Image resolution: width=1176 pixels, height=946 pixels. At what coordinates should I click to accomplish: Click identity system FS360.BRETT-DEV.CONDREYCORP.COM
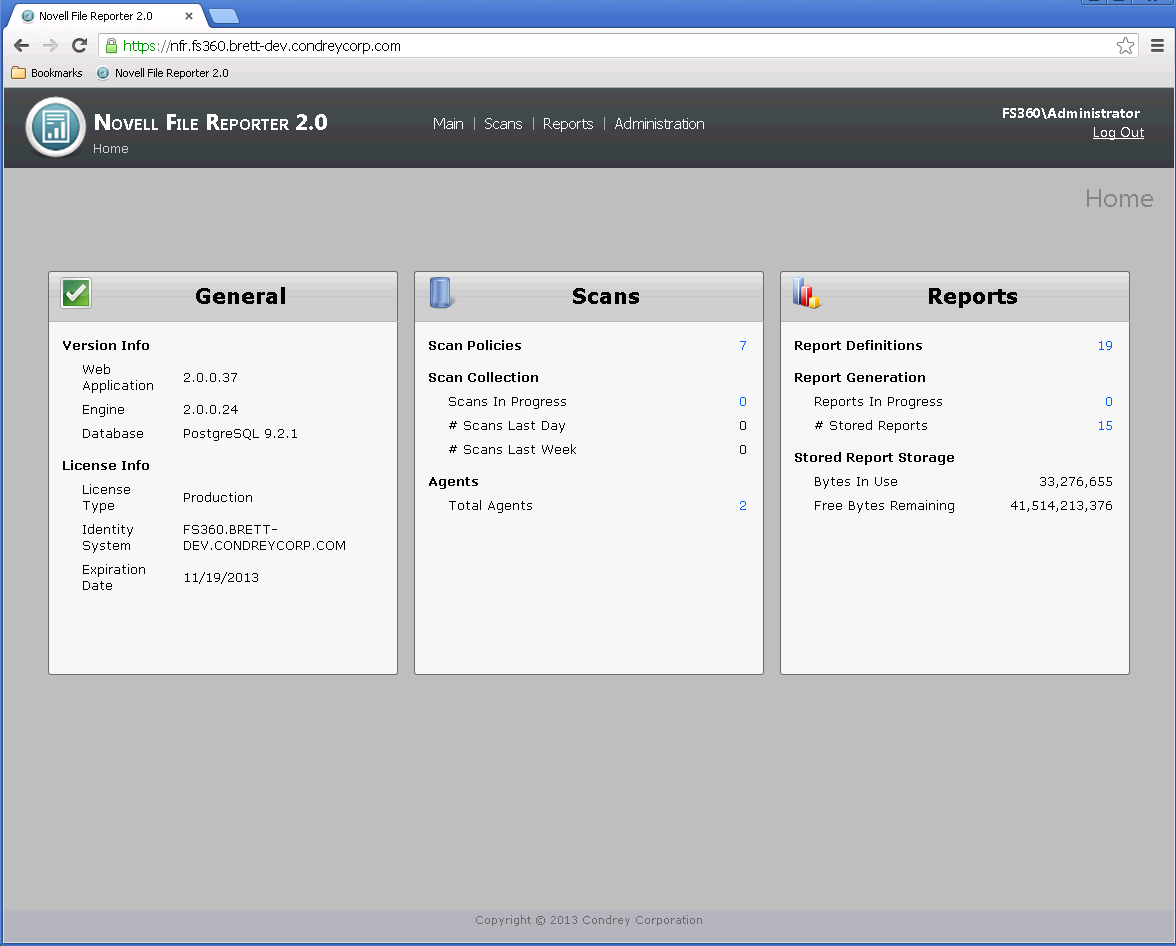coord(264,538)
